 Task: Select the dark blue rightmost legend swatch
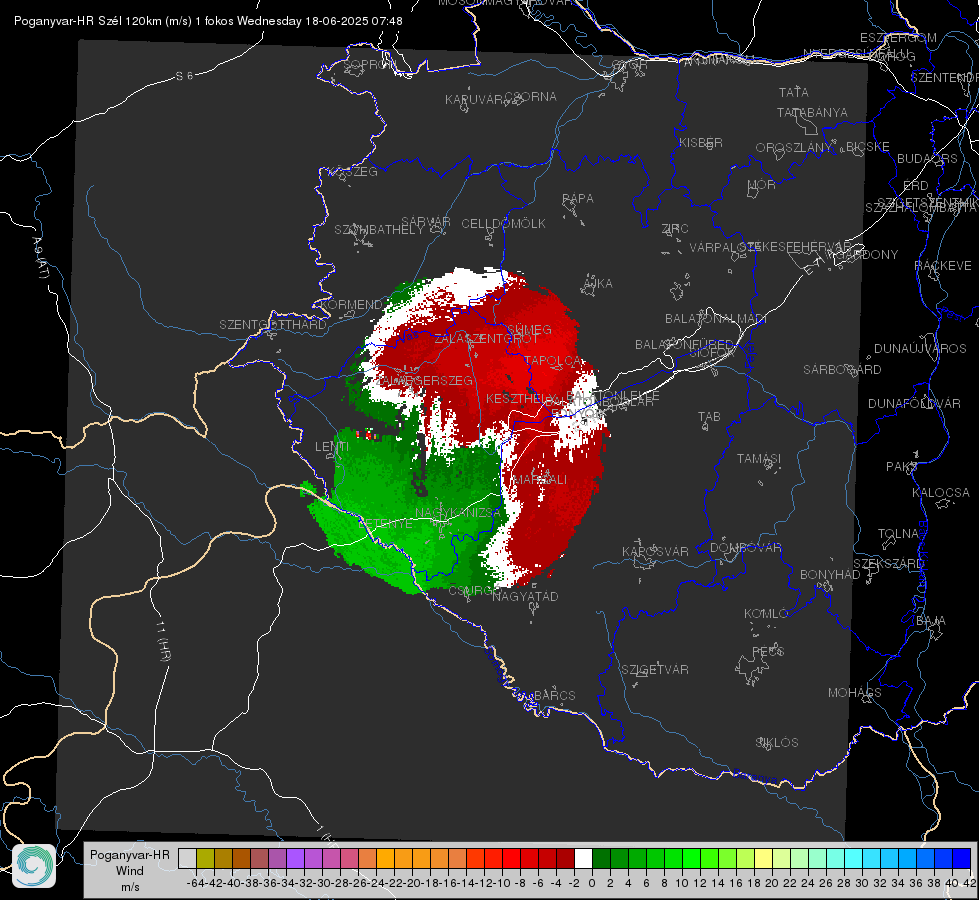(x=962, y=858)
